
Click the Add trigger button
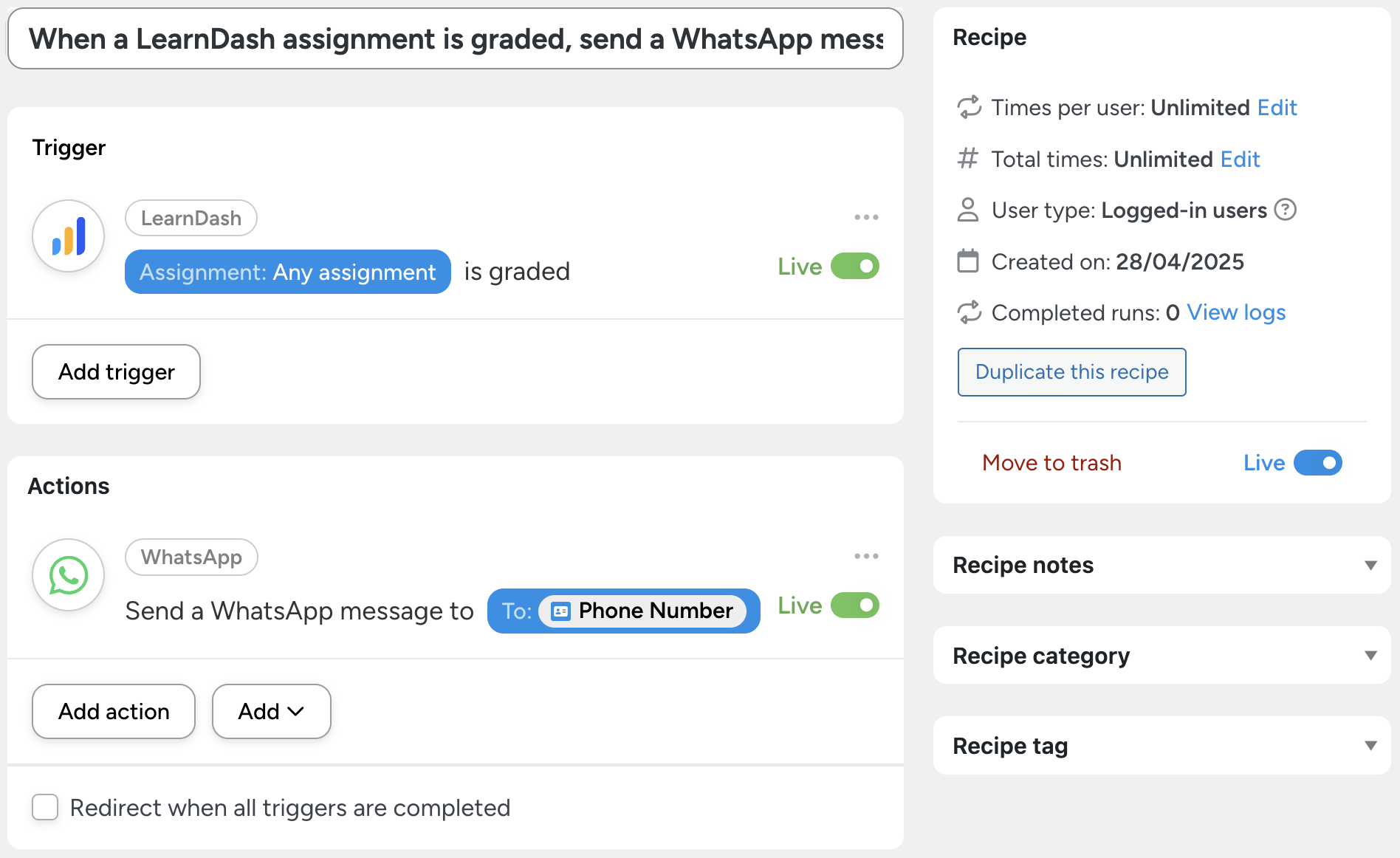tap(116, 372)
